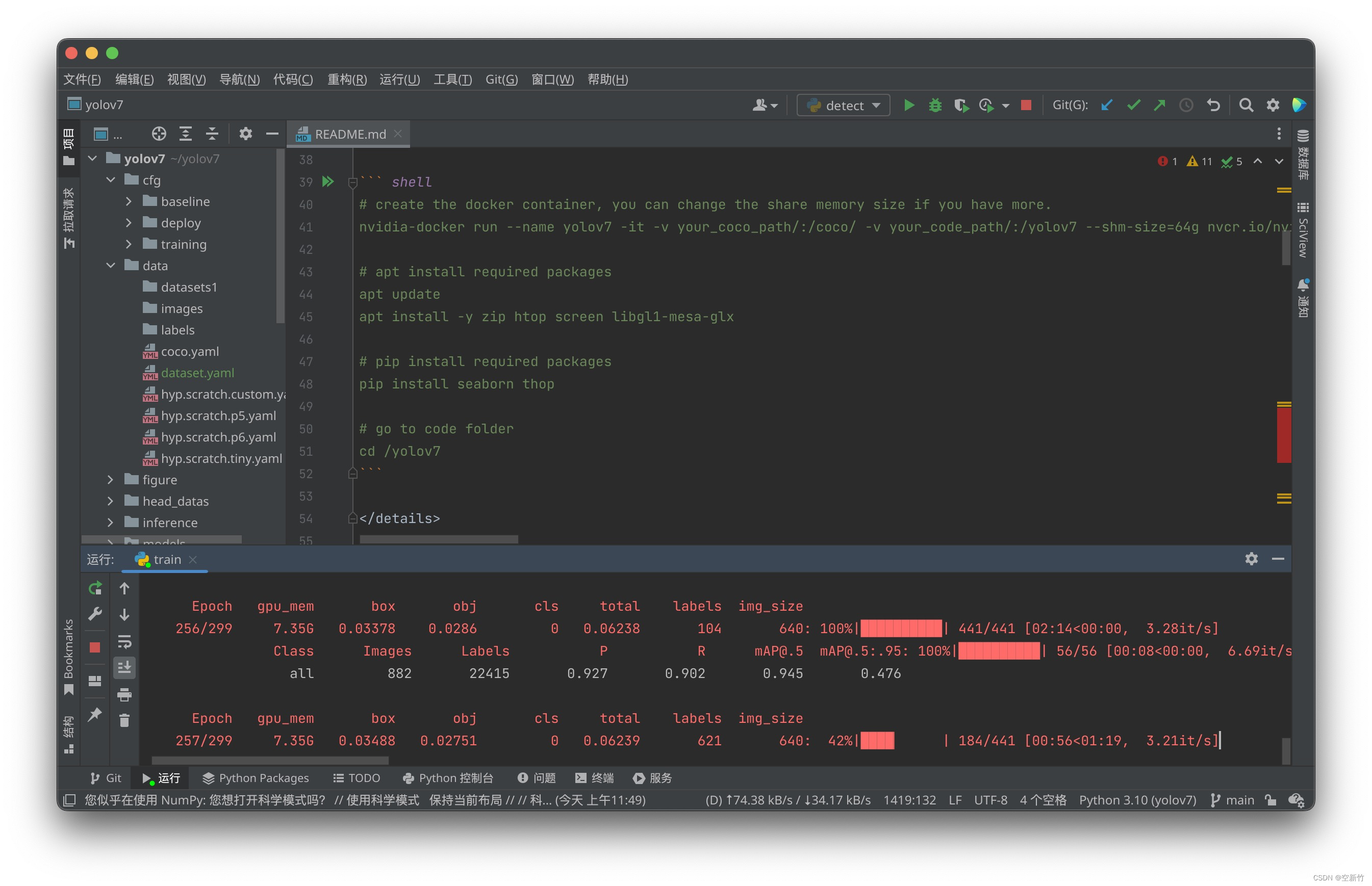
Task: Click the Python 3.10 (yolov7) interpreter
Action: tap(1137, 800)
